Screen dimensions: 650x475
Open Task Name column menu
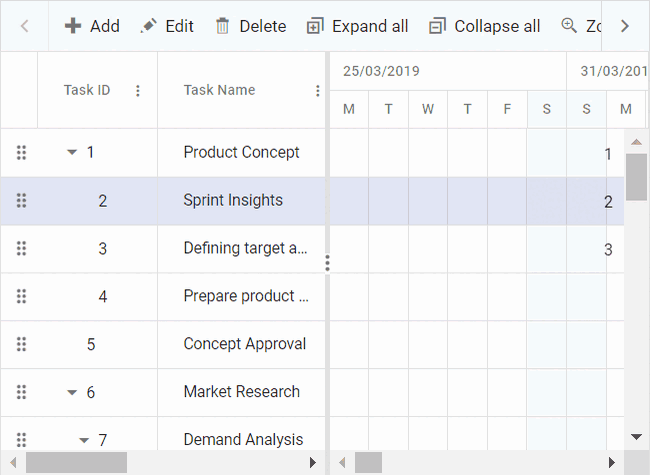(318, 90)
